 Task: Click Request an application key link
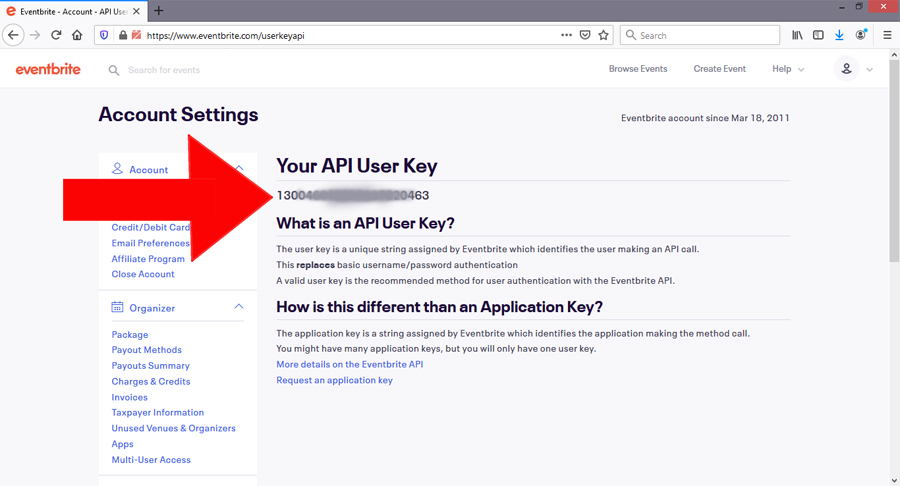(x=335, y=380)
